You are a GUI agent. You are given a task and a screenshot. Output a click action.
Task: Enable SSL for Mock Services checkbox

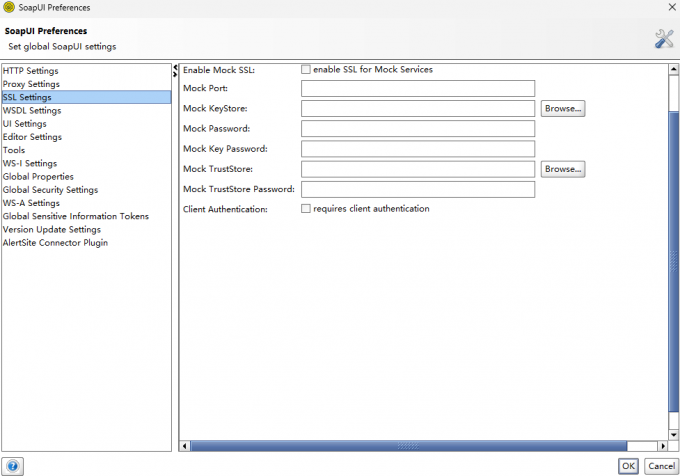(306, 69)
